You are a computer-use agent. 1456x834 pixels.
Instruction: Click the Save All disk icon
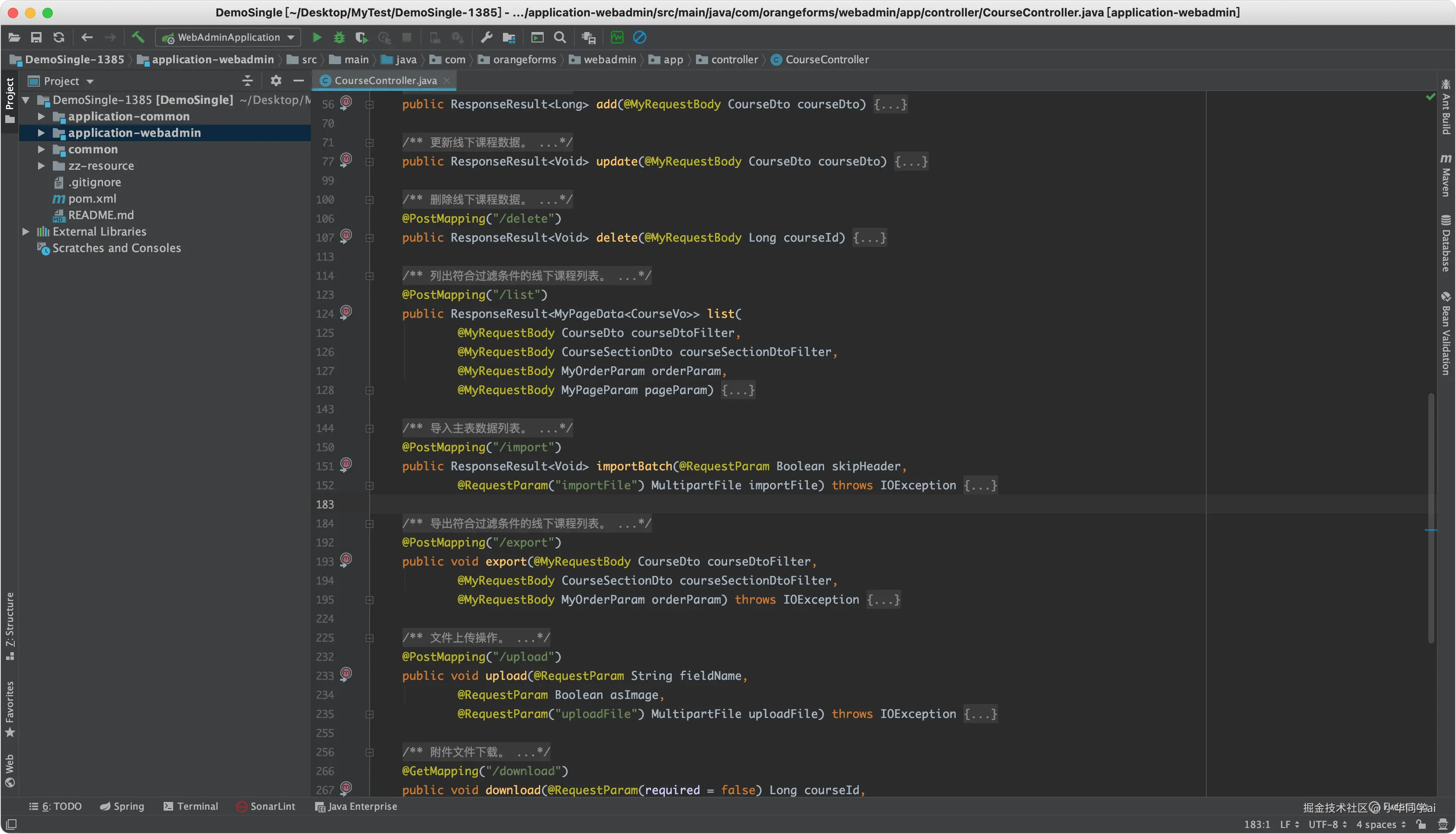[x=36, y=38]
